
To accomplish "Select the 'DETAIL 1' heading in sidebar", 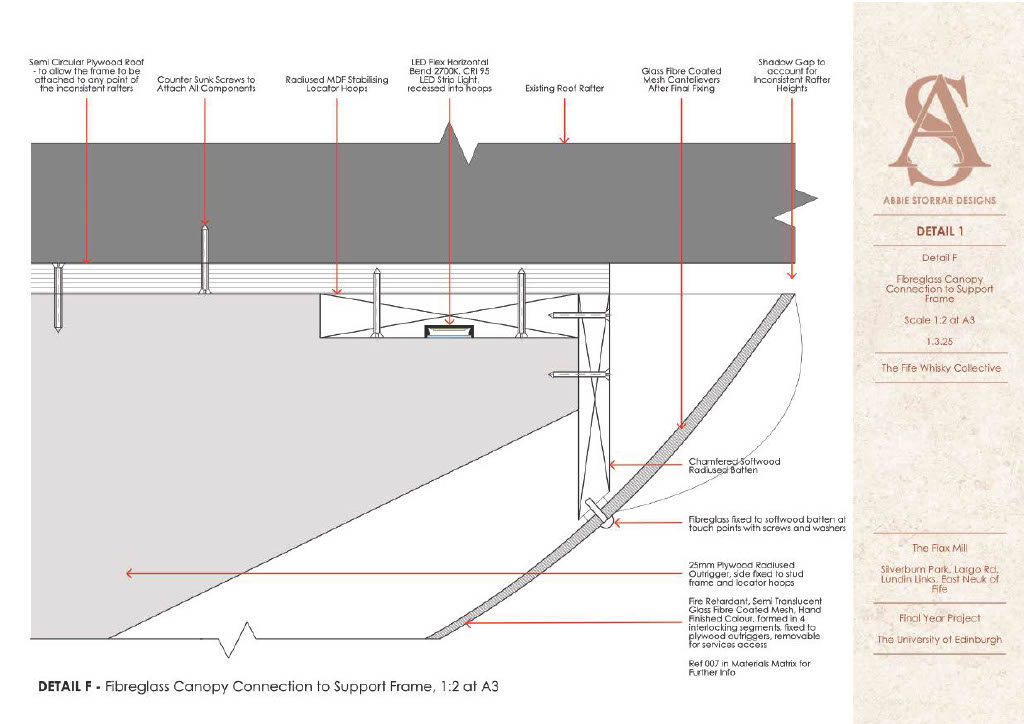I will tap(939, 231).
